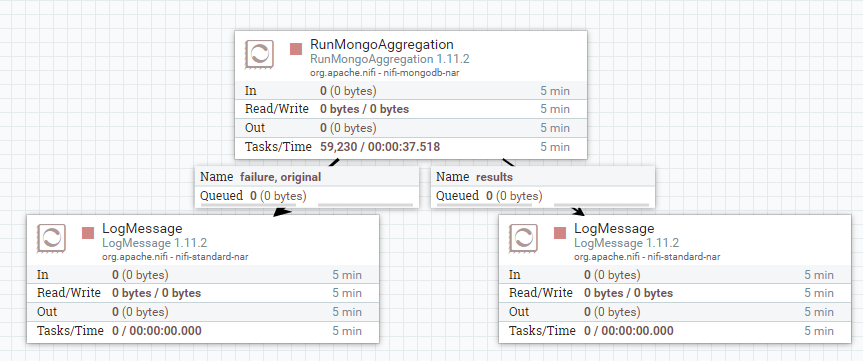Screen dimensions: 863x361
Task: Click object-count backpressure bar of failure, original connection
Action: (248, 205)
